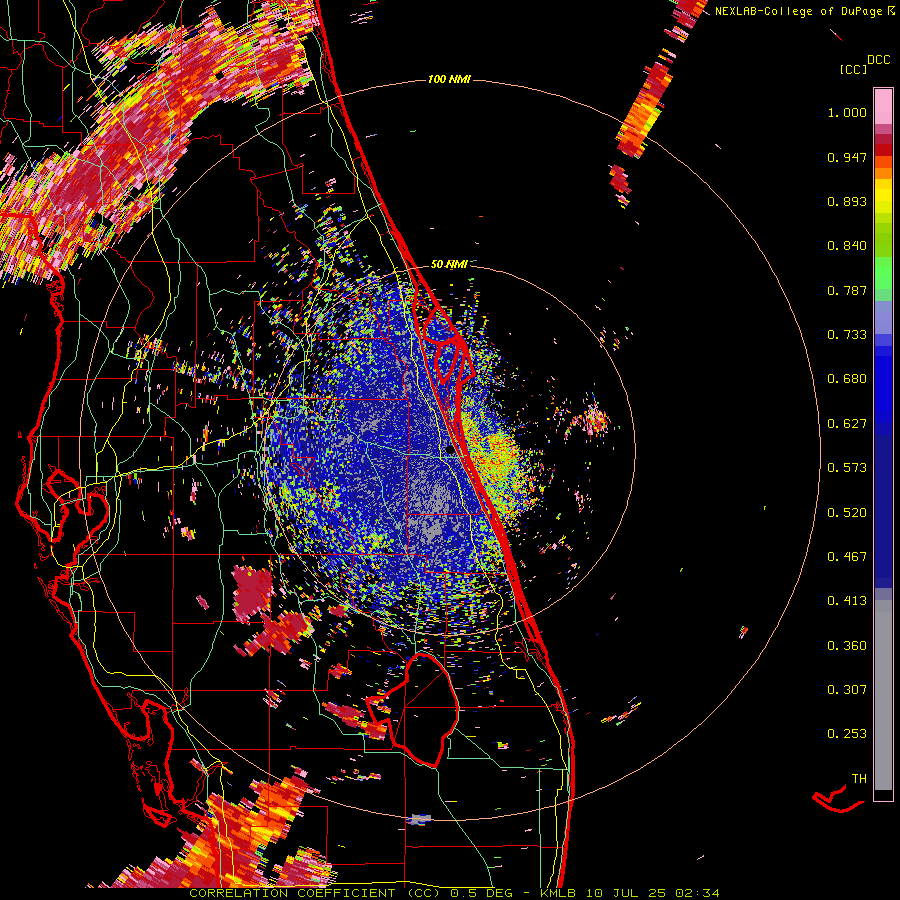Select the 0.787 scale value

pyautogui.click(x=847, y=290)
